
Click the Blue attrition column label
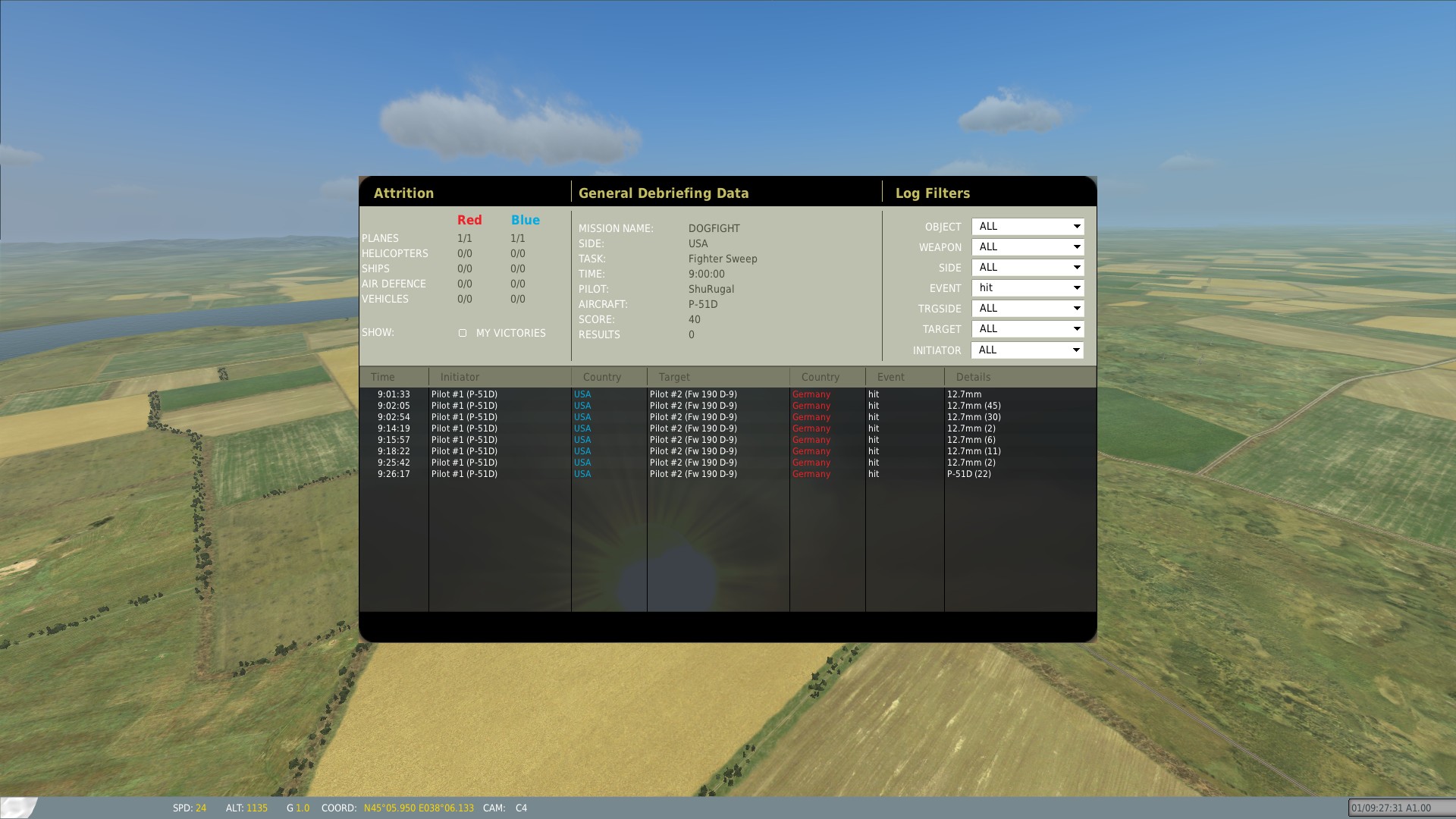525,220
